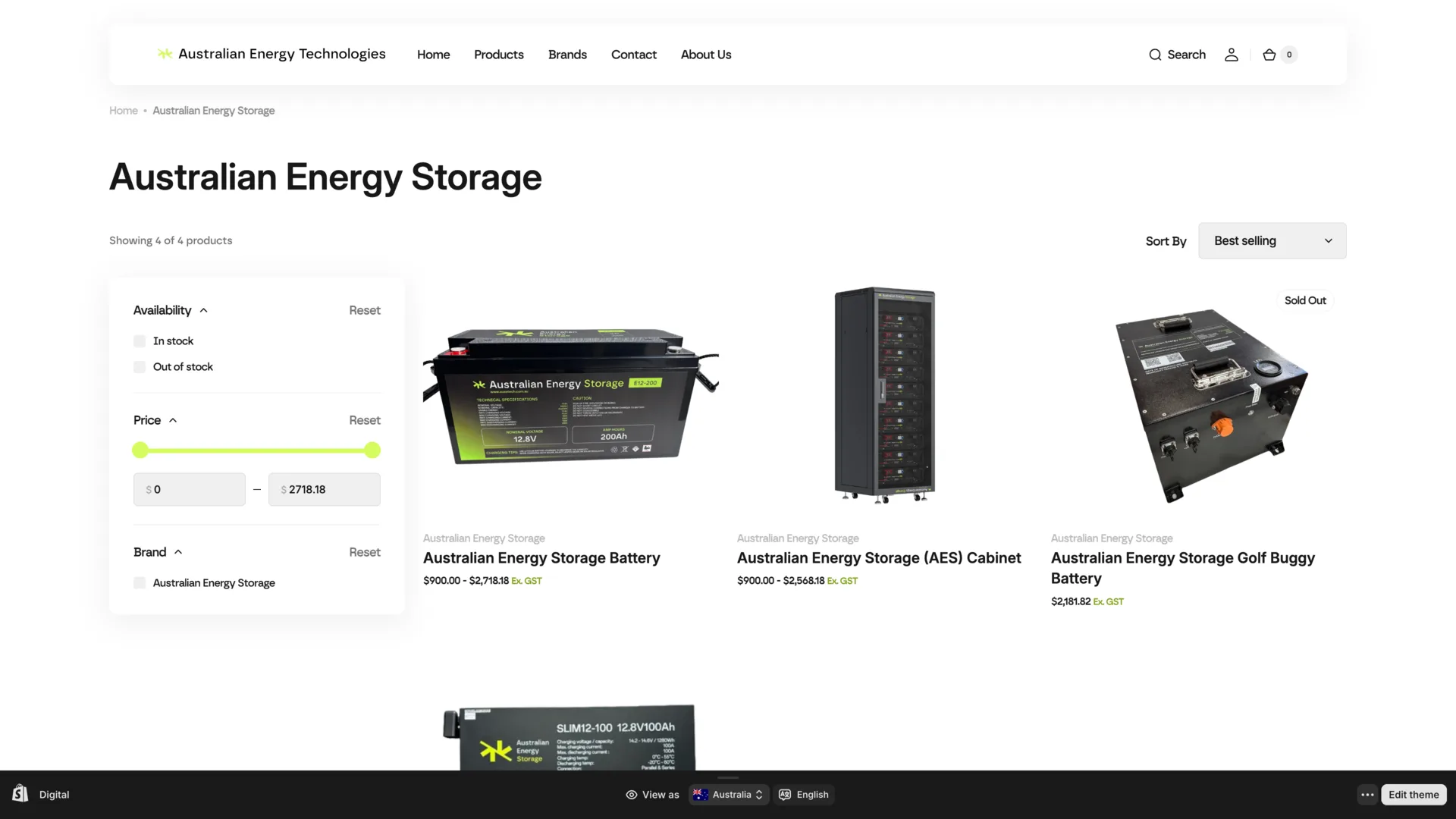Click the Sold Out badge

(x=1305, y=300)
